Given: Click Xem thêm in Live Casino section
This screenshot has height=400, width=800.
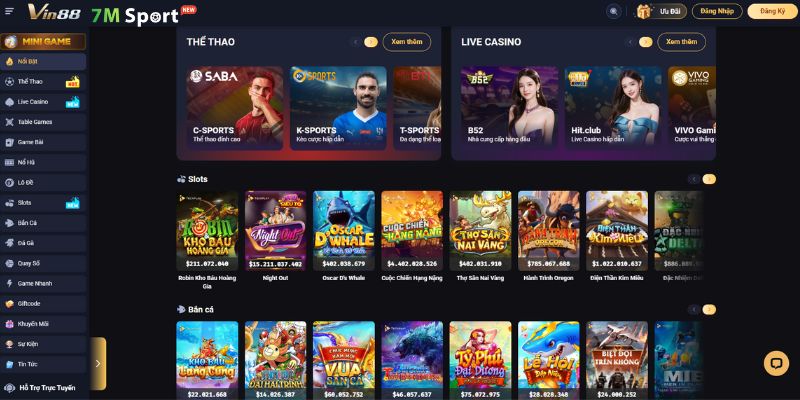Looking at the screenshot, I should [x=681, y=42].
